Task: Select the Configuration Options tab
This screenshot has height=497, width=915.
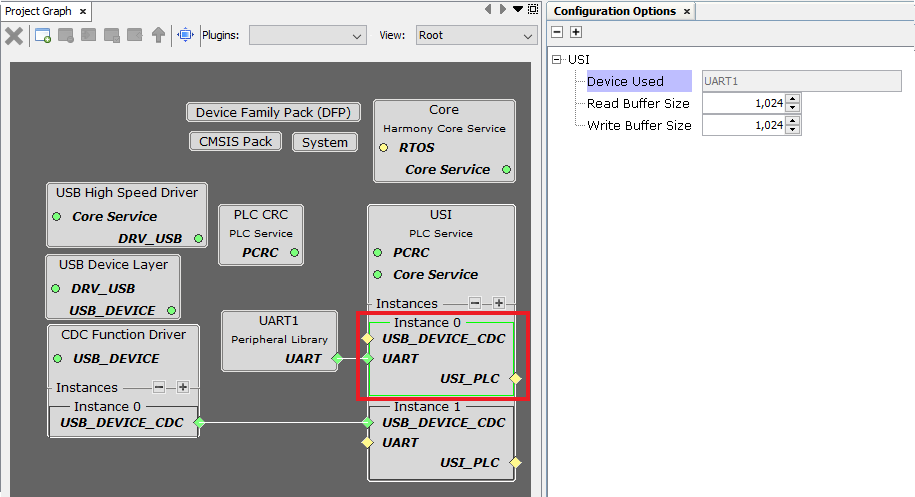Action: pyautogui.click(x=614, y=11)
